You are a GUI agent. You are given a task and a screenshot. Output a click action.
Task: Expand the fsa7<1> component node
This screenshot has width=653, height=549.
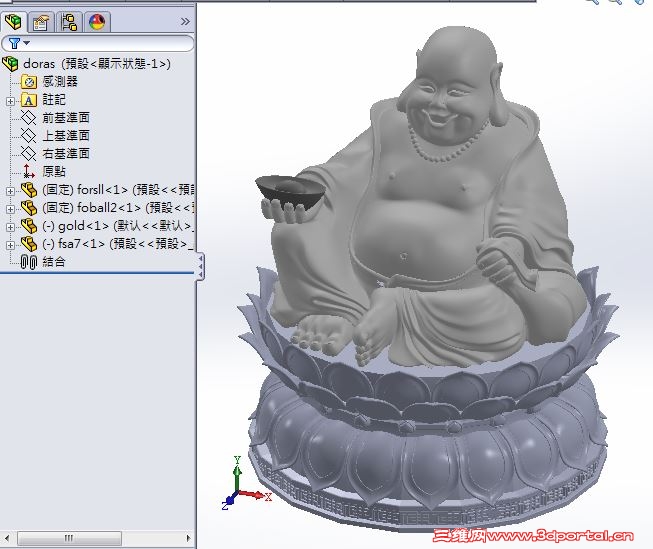point(10,245)
